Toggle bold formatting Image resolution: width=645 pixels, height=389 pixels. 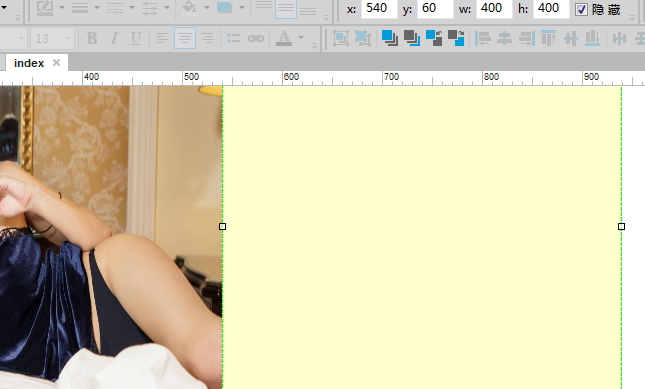[x=92, y=38]
